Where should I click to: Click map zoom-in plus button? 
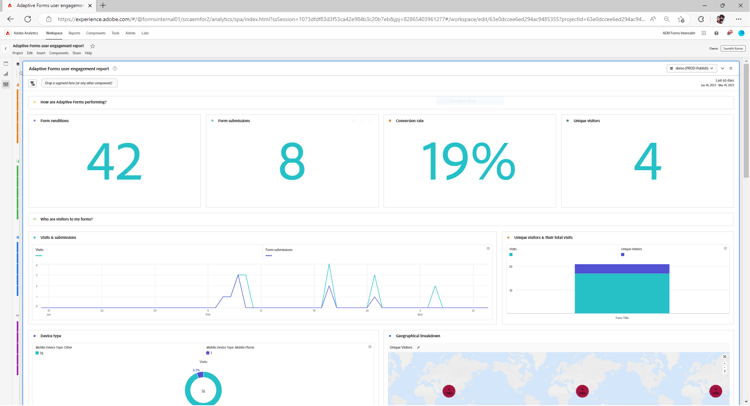(725, 363)
